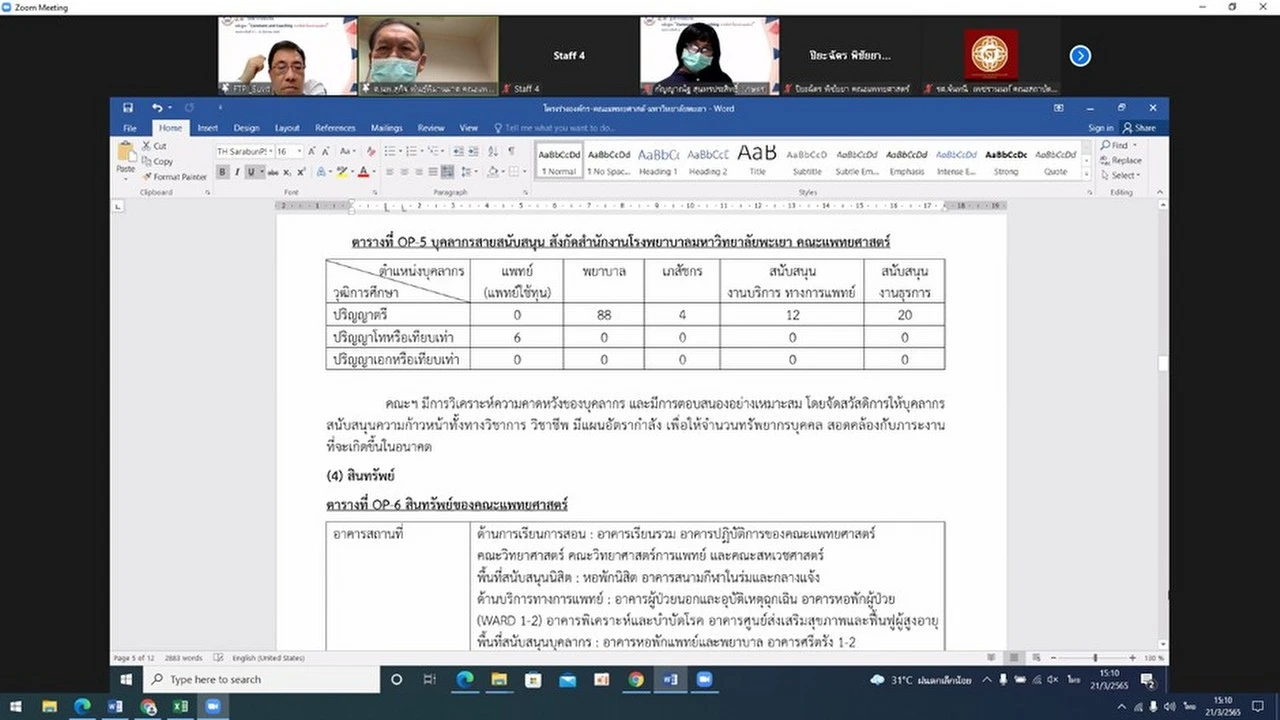The width and height of the screenshot is (1280, 720).
Task: Expand bullet list options
Action: coord(400,151)
